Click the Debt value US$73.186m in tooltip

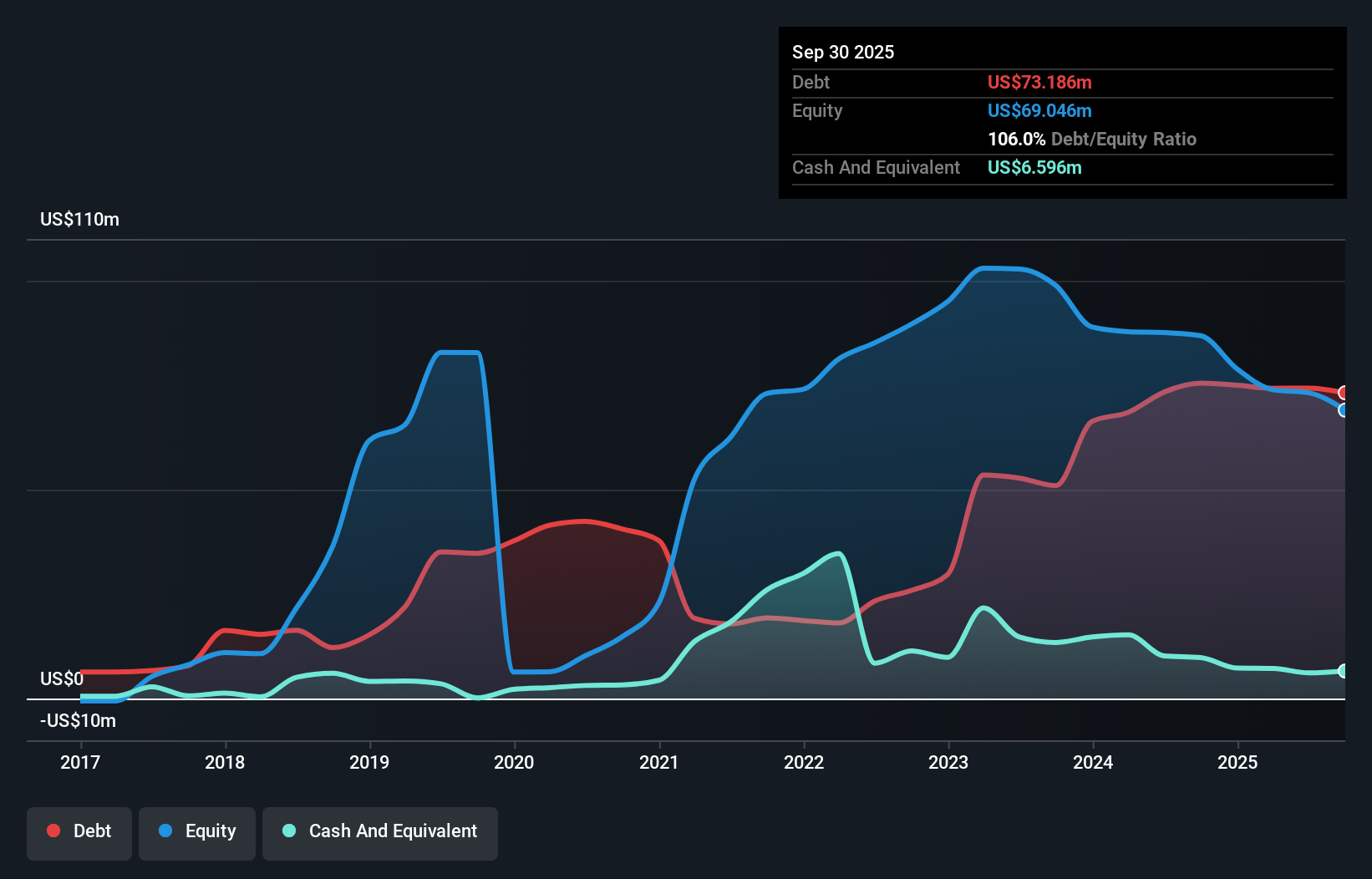tap(1039, 82)
